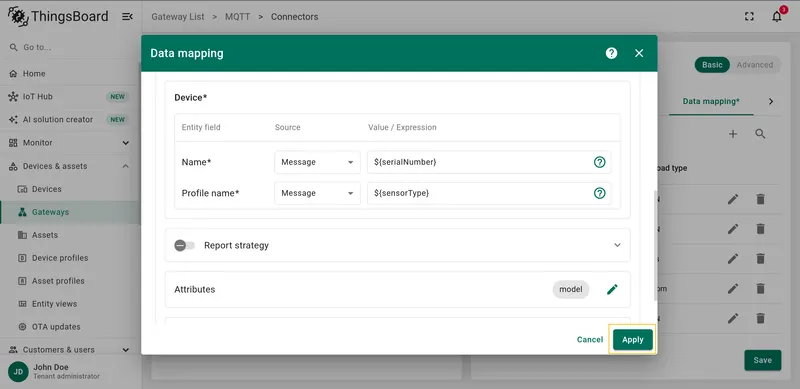Viewport: 800px width, 389px height.
Task: Edit the first mapping row
Action: click(x=733, y=199)
